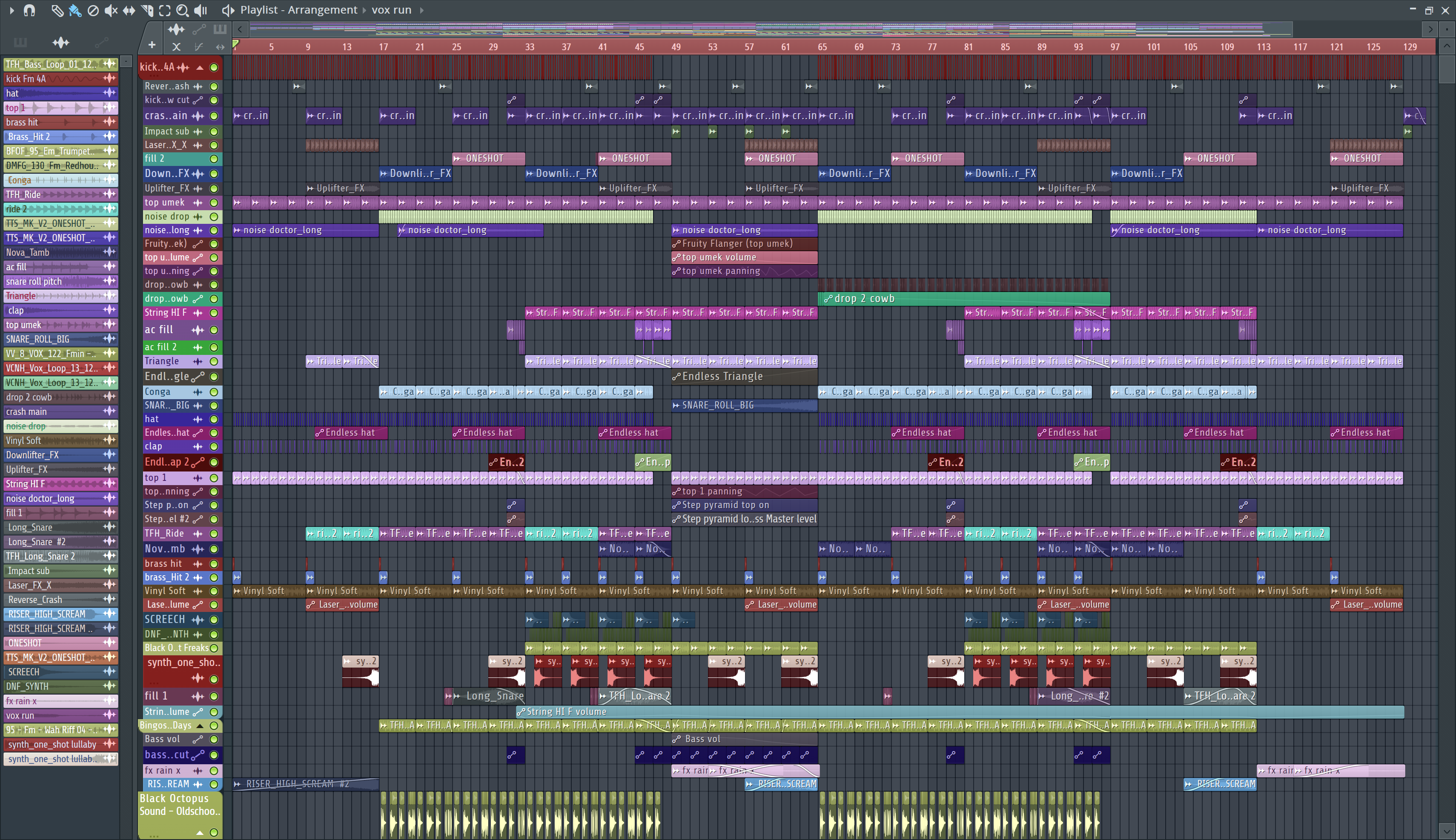Jump to bar 49 on timeline ruler
This screenshot has height=840, width=1456.
click(676, 47)
